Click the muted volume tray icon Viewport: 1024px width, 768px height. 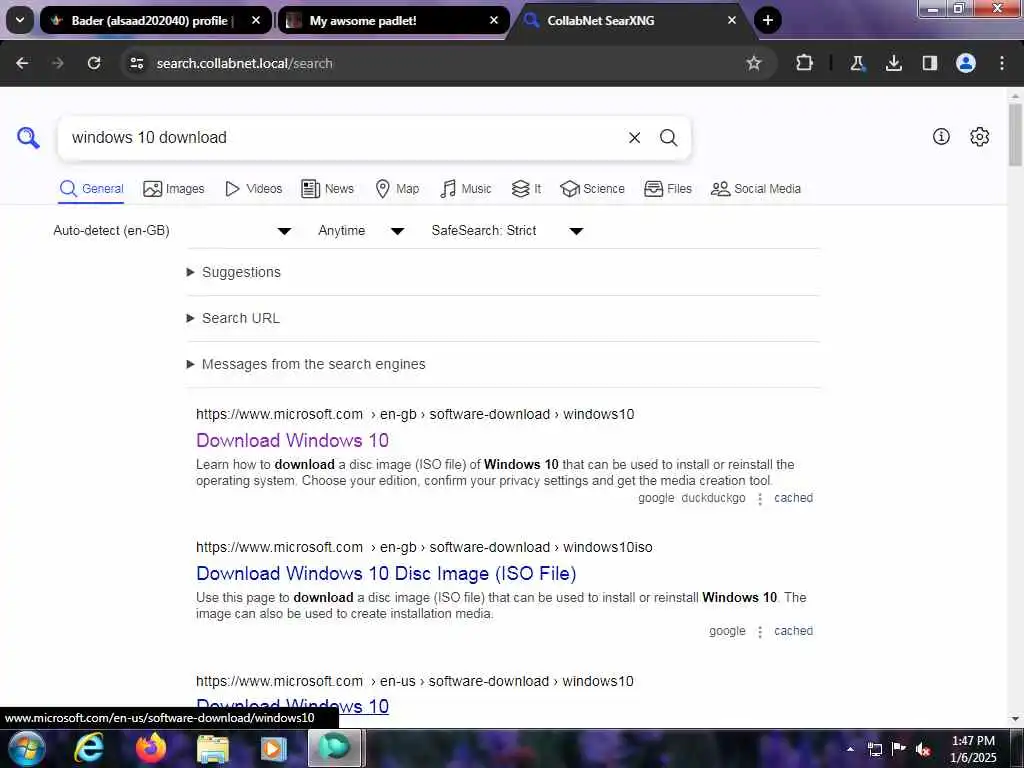[x=923, y=749]
